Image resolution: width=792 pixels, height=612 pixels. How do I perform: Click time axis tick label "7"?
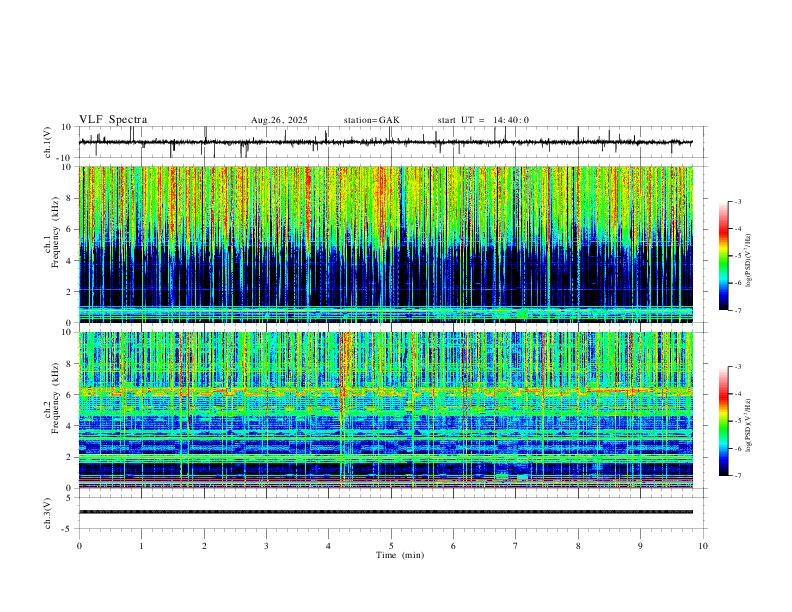pyautogui.click(x=516, y=546)
